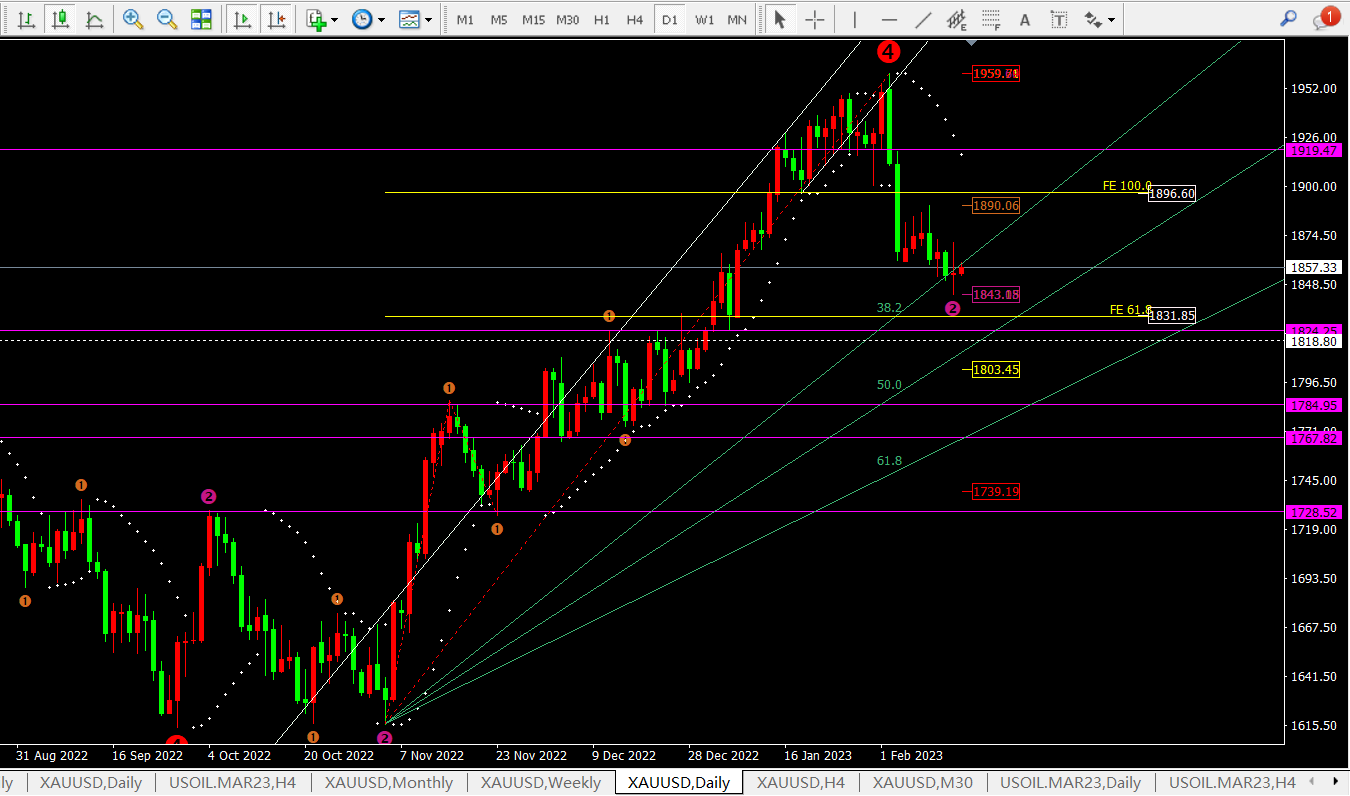Open the search magnifier

1289,18
